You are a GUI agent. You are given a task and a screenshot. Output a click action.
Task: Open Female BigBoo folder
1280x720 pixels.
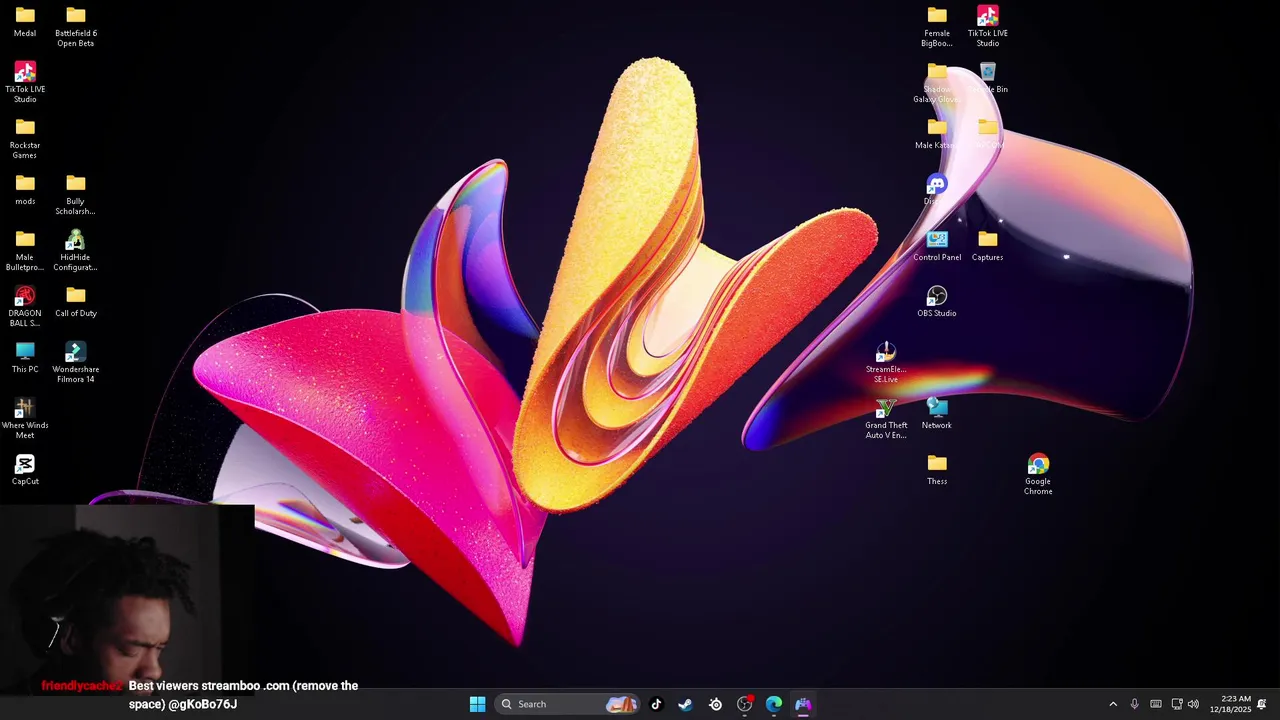[x=937, y=27]
